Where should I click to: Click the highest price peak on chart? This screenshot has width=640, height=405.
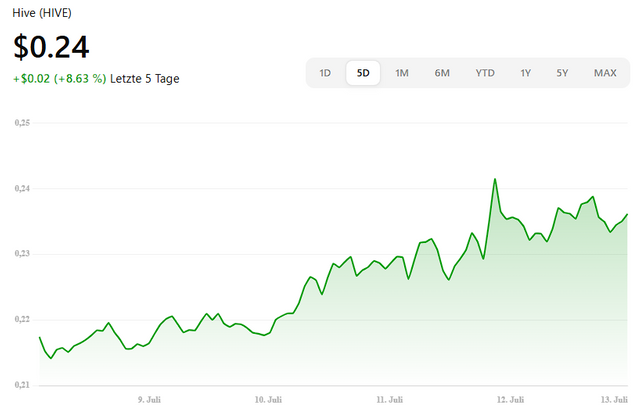[495, 179]
